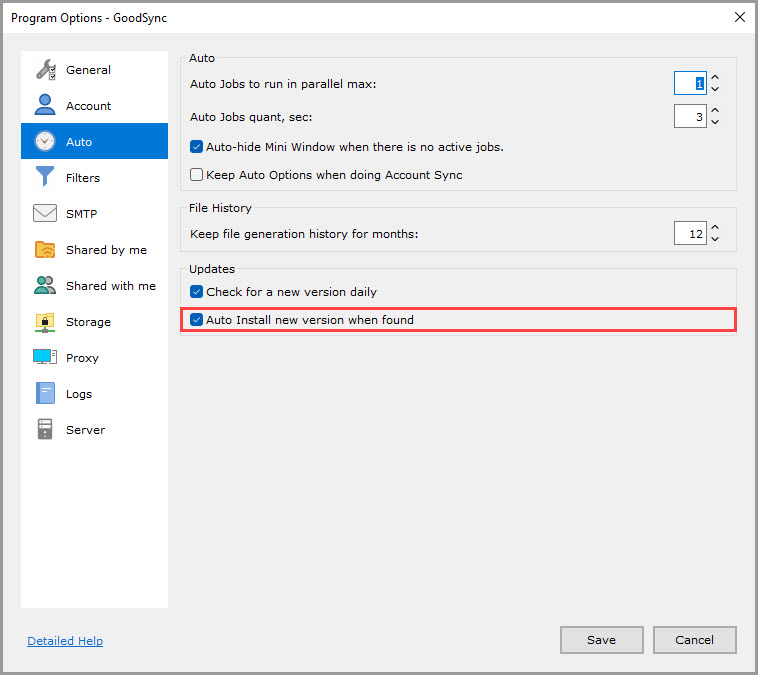Click the Logs notebook icon
This screenshot has height=675, width=758.
(x=45, y=393)
